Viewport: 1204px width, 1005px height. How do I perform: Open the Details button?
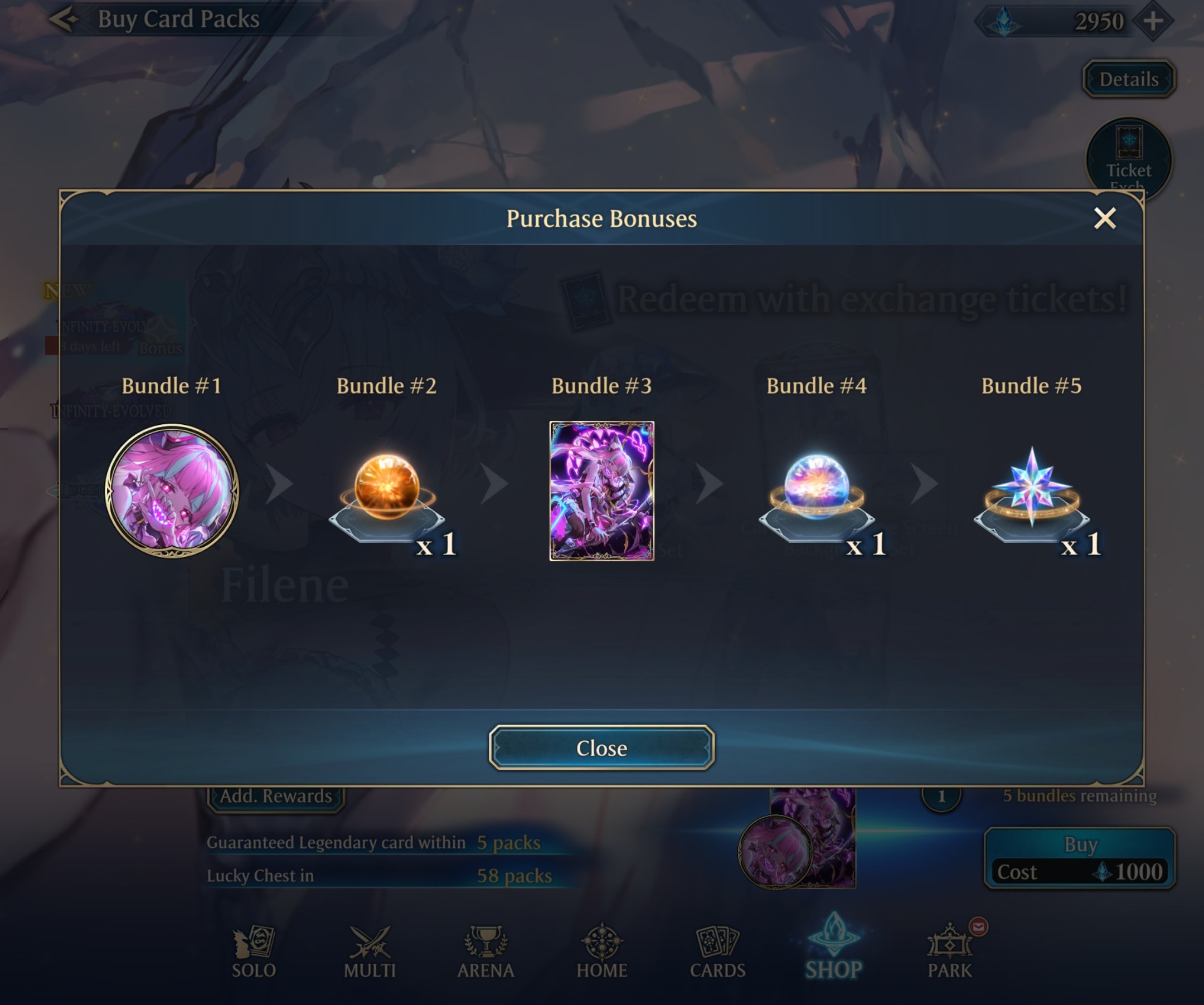click(1128, 79)
